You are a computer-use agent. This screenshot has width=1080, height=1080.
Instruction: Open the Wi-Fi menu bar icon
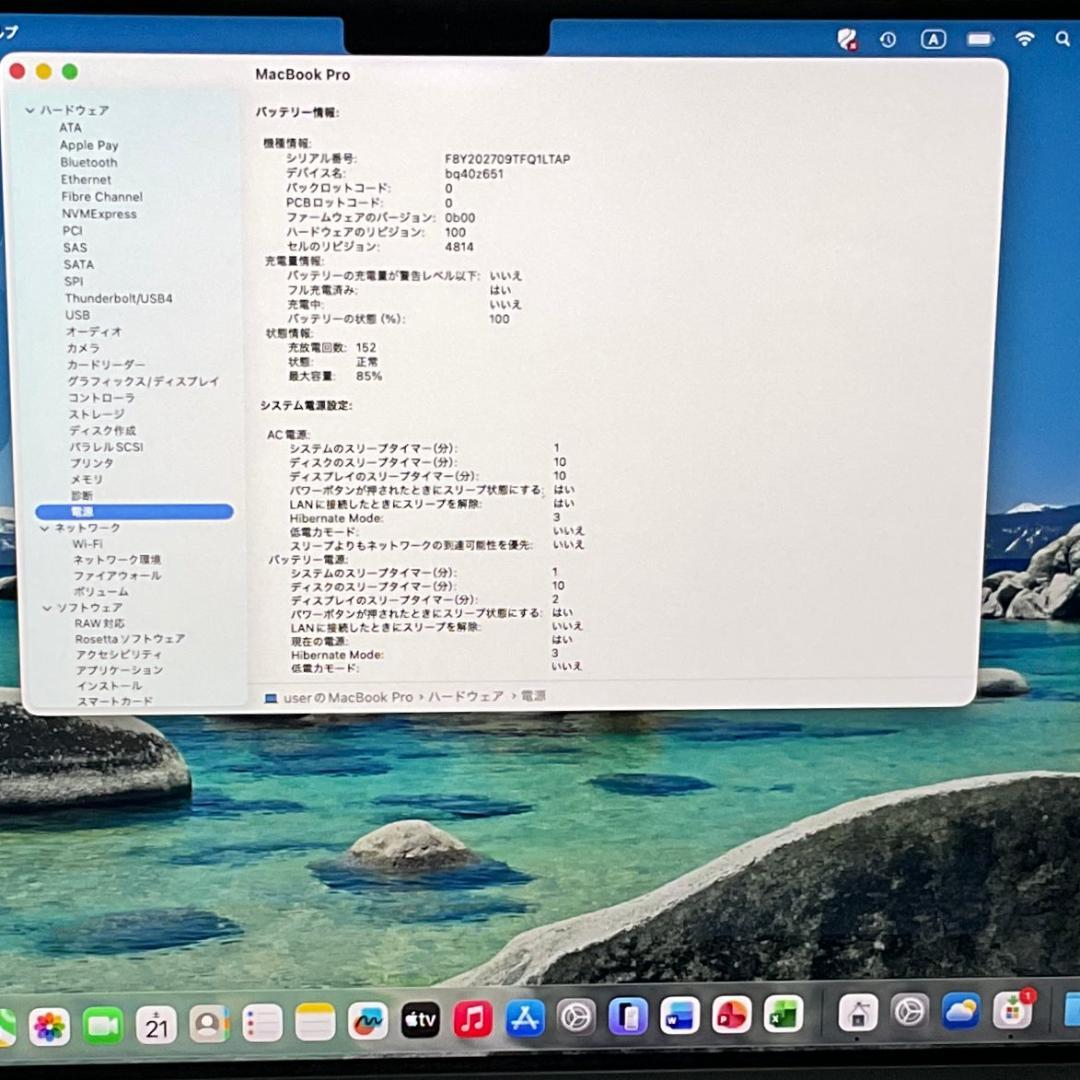pos(1025,39)
